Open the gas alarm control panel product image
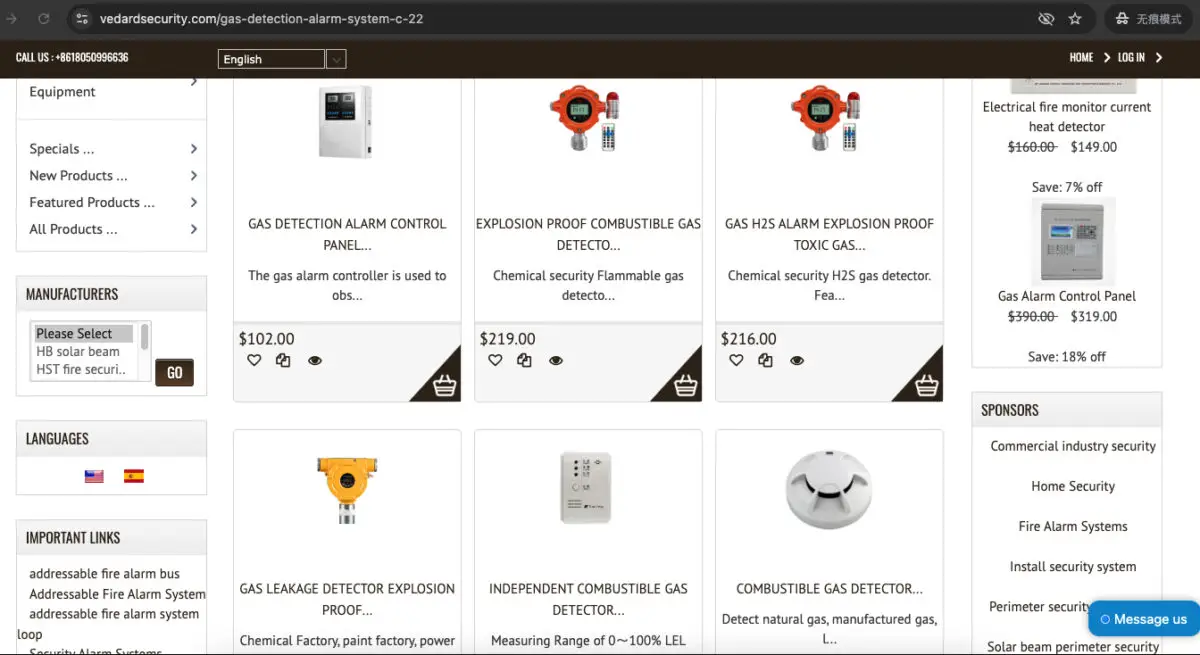Viewport: 1200px width, 655px height. coord(345,122)
